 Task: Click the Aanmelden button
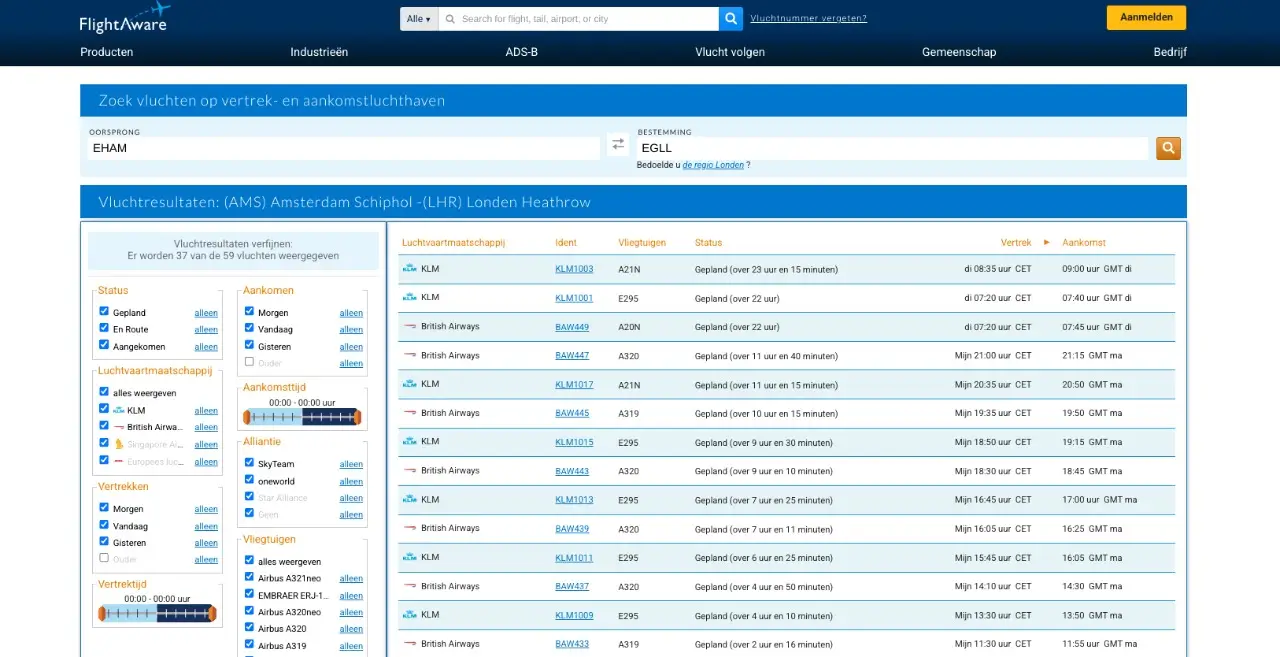[x=1146, y=17]
